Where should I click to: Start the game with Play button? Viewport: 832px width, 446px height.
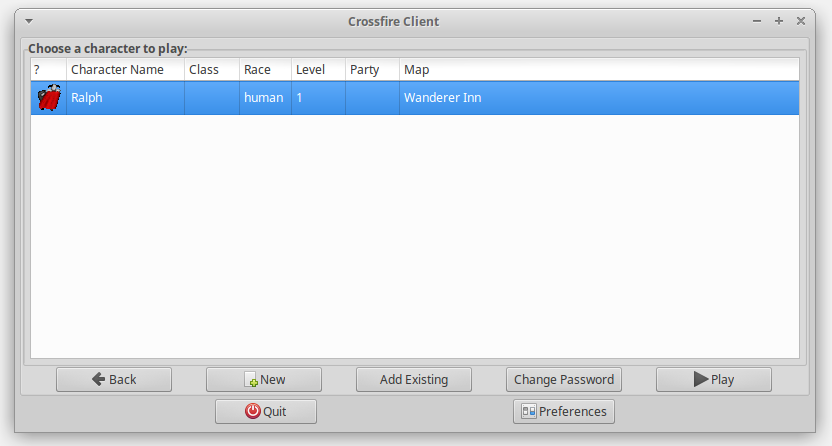pos(714,379)
